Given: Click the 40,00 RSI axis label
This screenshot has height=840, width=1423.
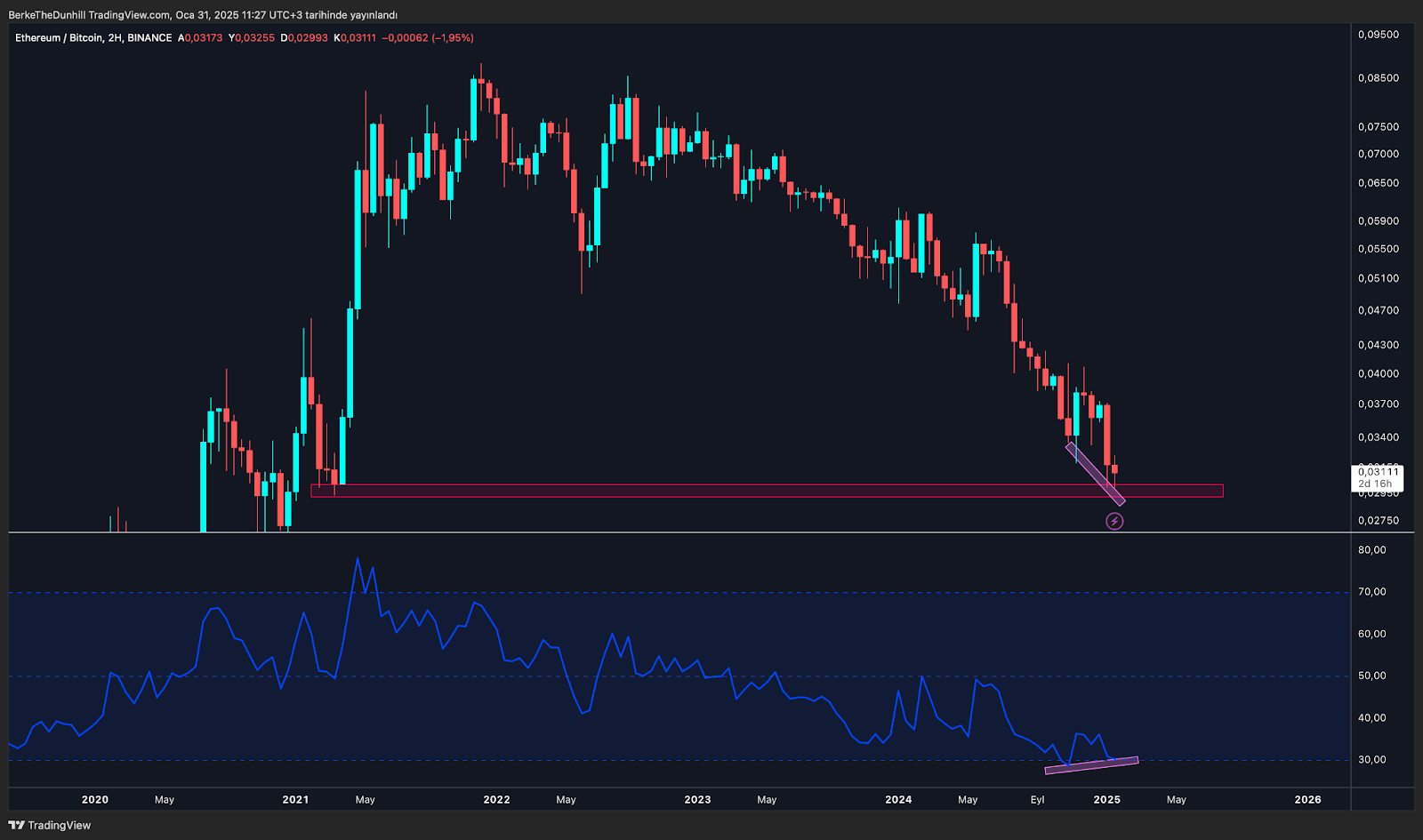Looking at the screenshot, I should pos(1372,718).
